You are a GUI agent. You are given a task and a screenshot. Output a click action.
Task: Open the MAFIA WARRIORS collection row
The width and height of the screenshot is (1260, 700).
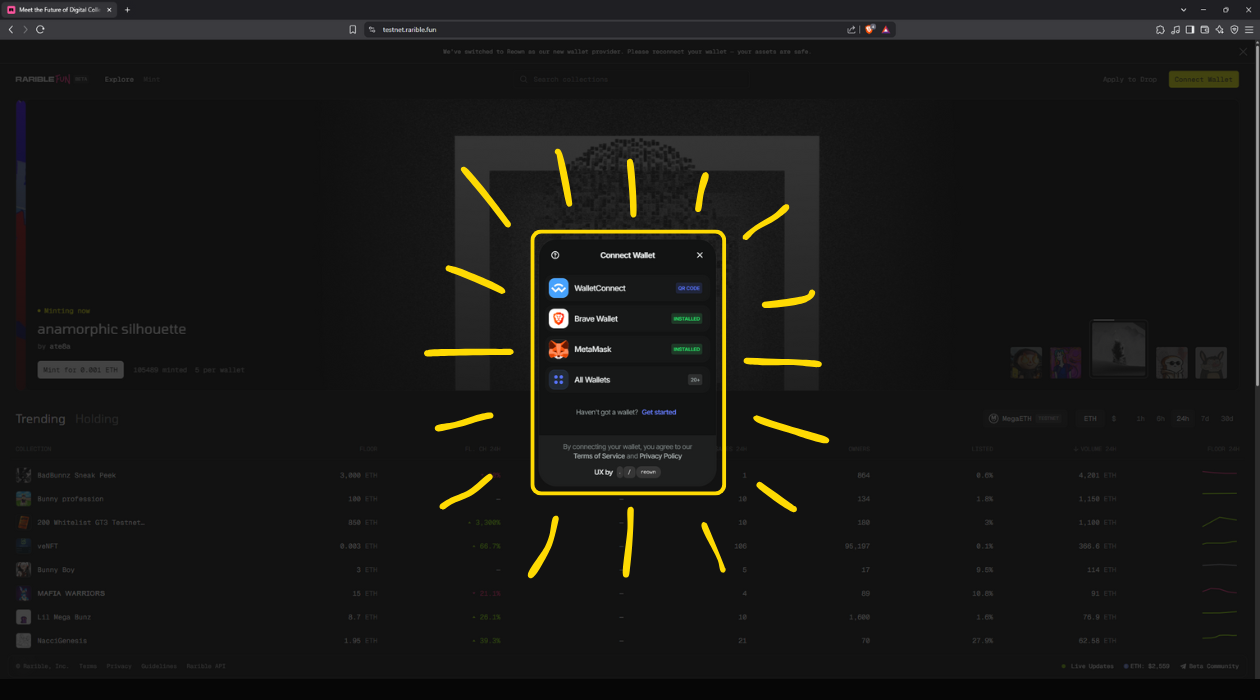point(628,593)
